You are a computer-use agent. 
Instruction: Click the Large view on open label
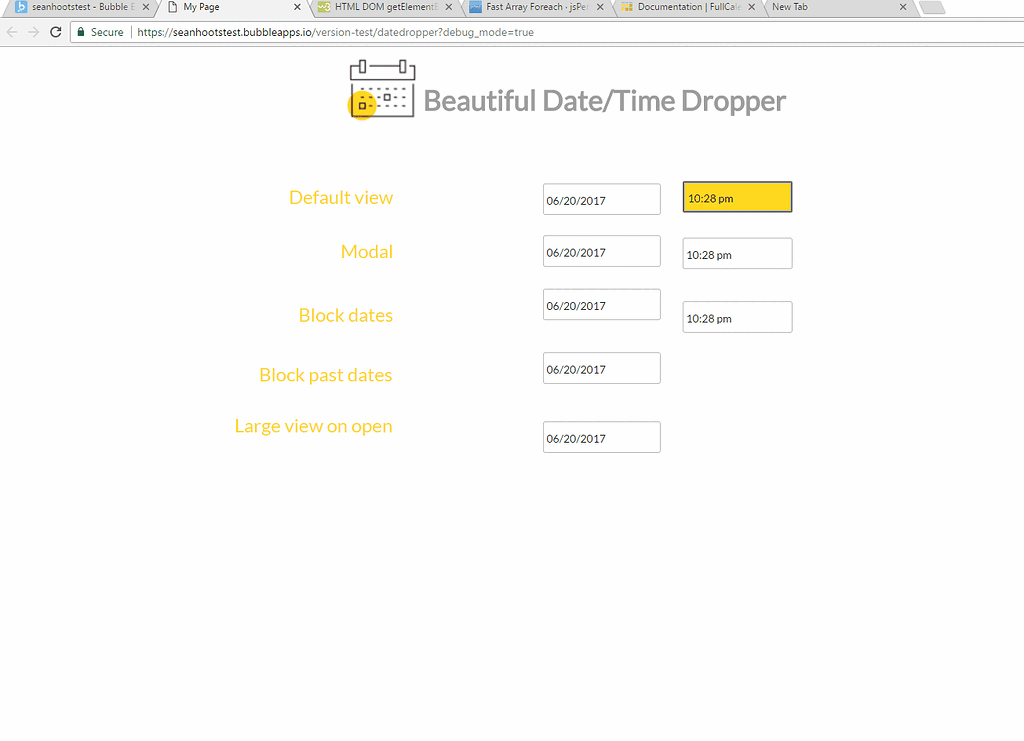(x=313, y=426)
